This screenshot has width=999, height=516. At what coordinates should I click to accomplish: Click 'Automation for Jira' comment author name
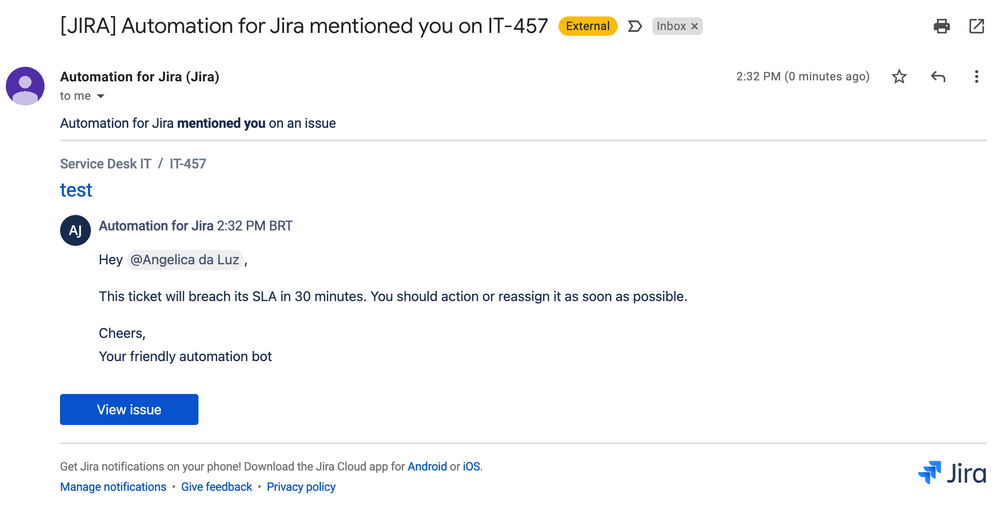coord(156,226)
